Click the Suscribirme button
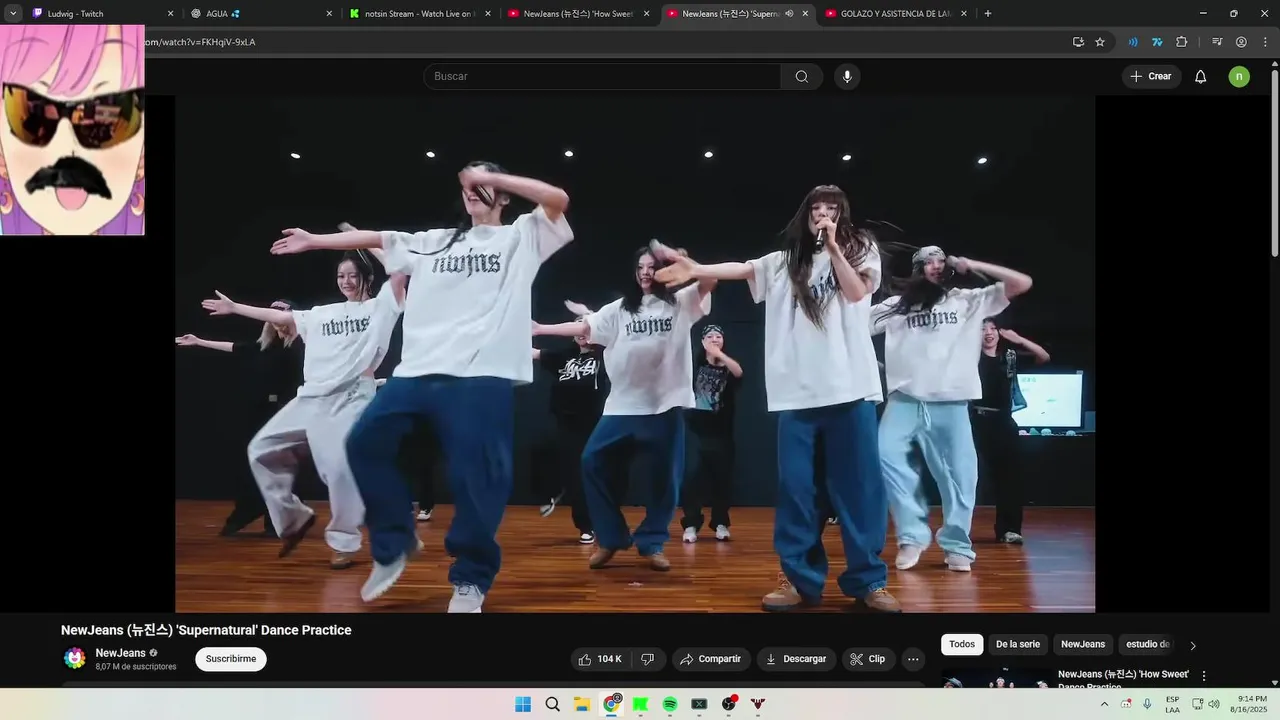This screenshot has width=1280, height=720. pos(231,659)
